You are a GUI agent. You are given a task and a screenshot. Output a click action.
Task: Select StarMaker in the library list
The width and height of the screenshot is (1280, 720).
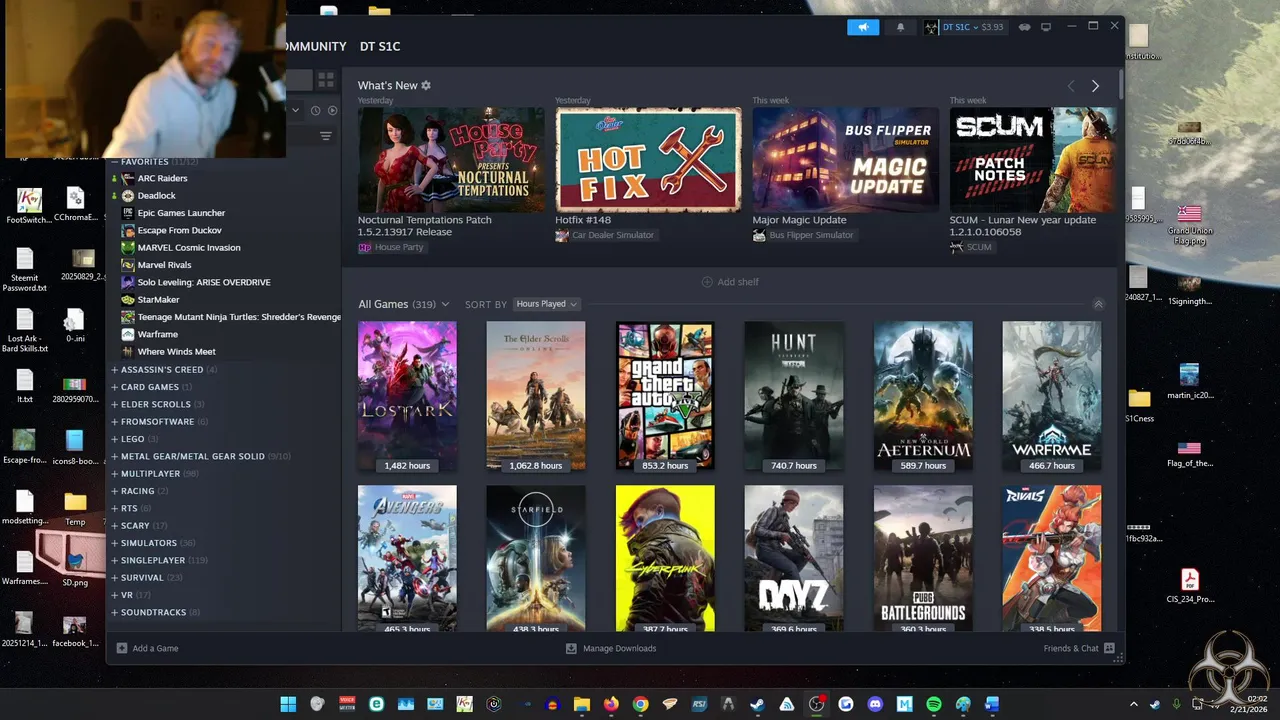pyautogui.click(x=158, y=300)
